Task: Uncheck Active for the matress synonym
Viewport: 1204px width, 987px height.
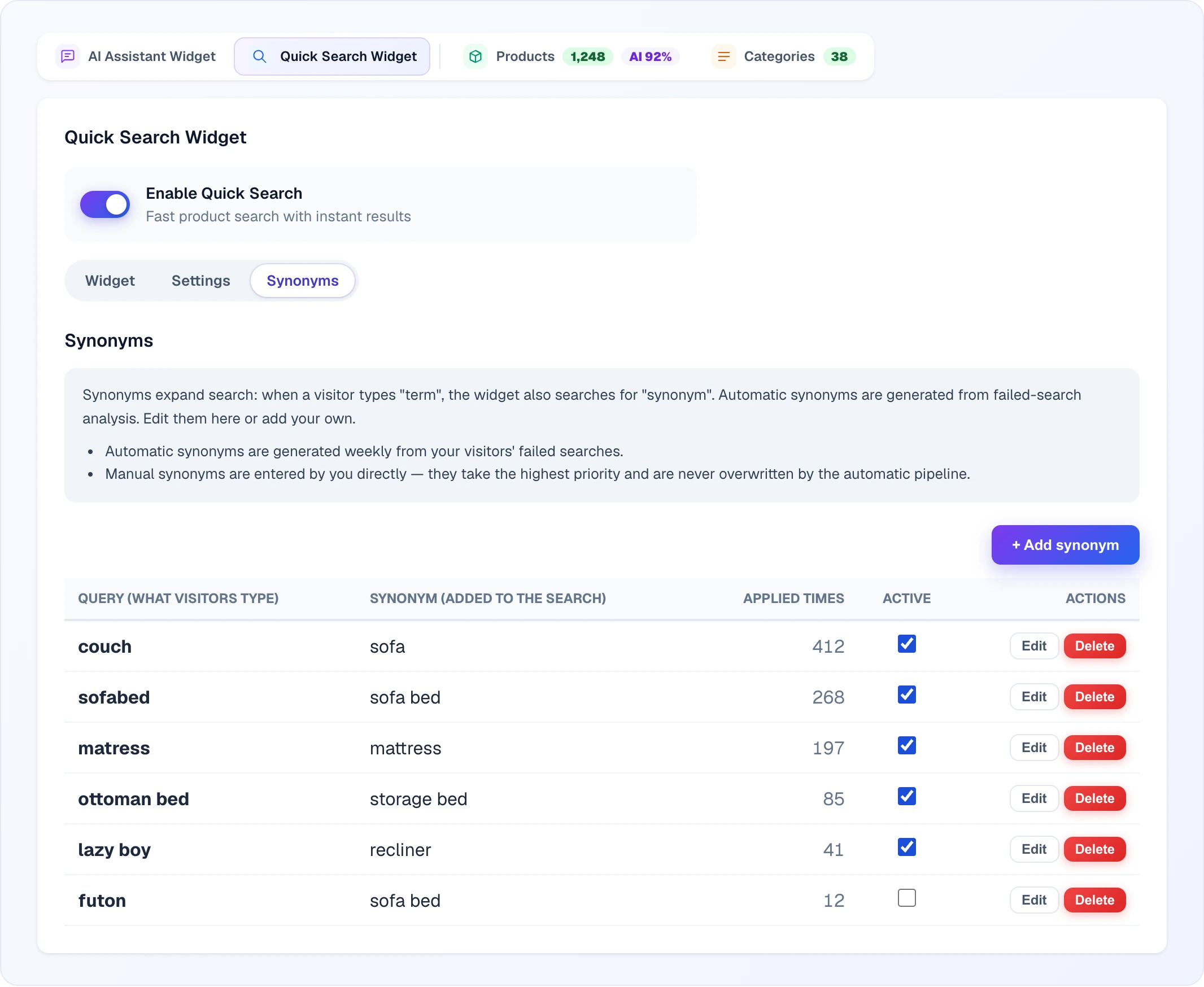Action: tap(906, 745)
